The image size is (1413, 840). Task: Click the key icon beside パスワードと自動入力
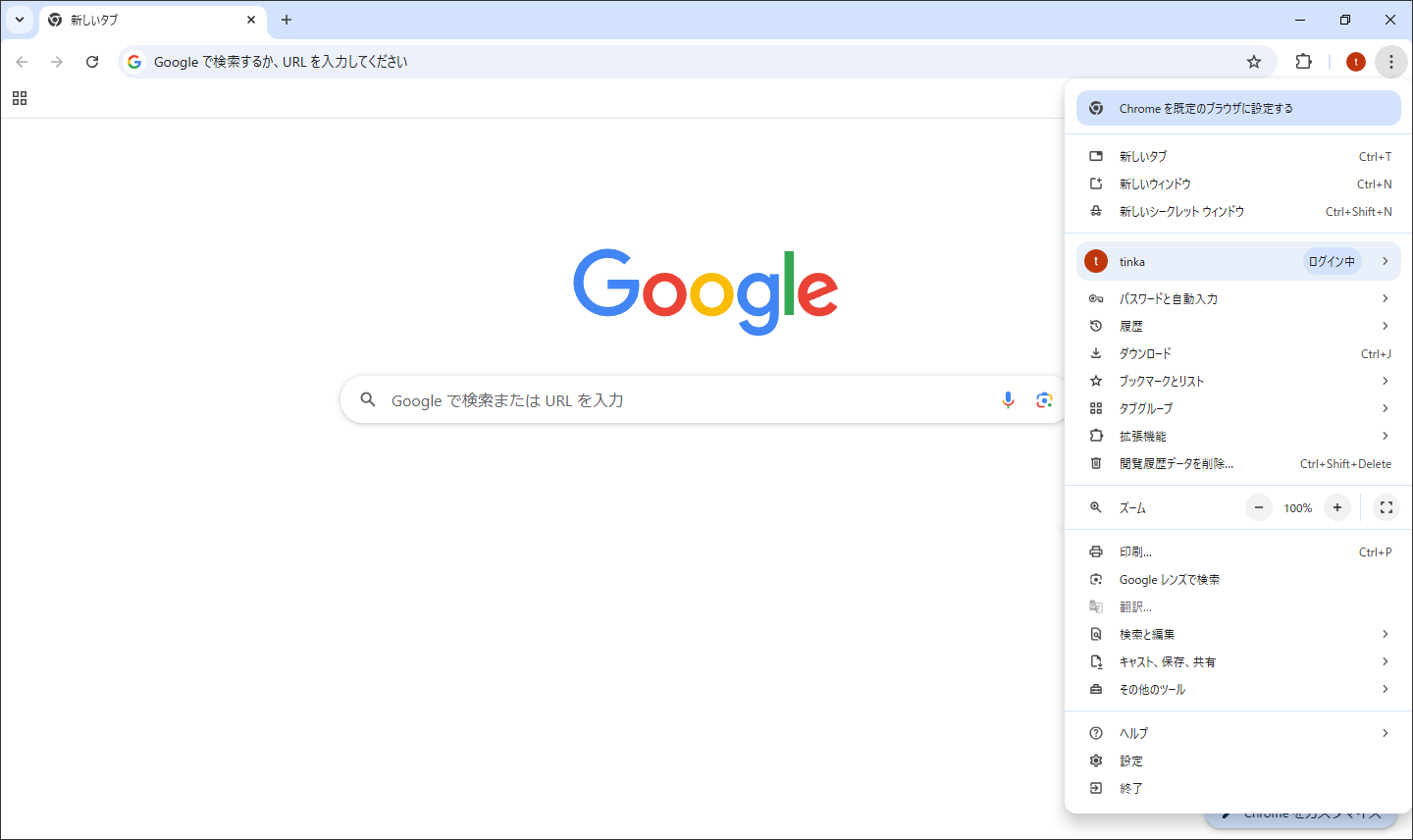click(1096, 298)
